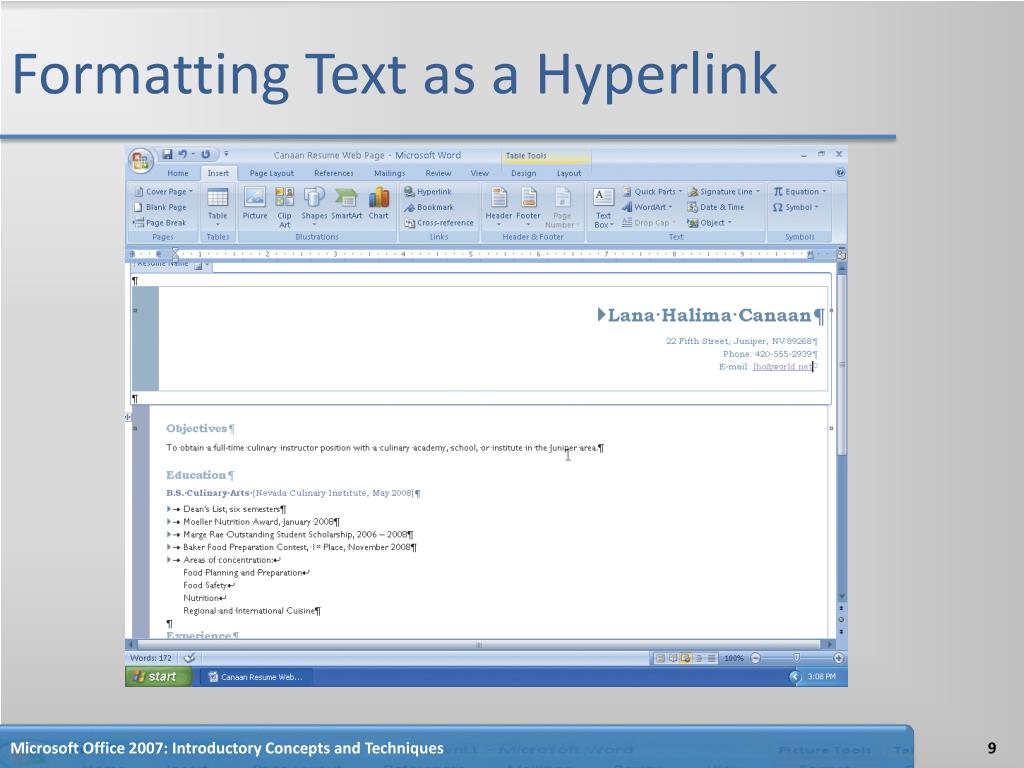The image size is (1024, 768).
Task: Expand the WordArt gallery
Action: tap(647, 207)
